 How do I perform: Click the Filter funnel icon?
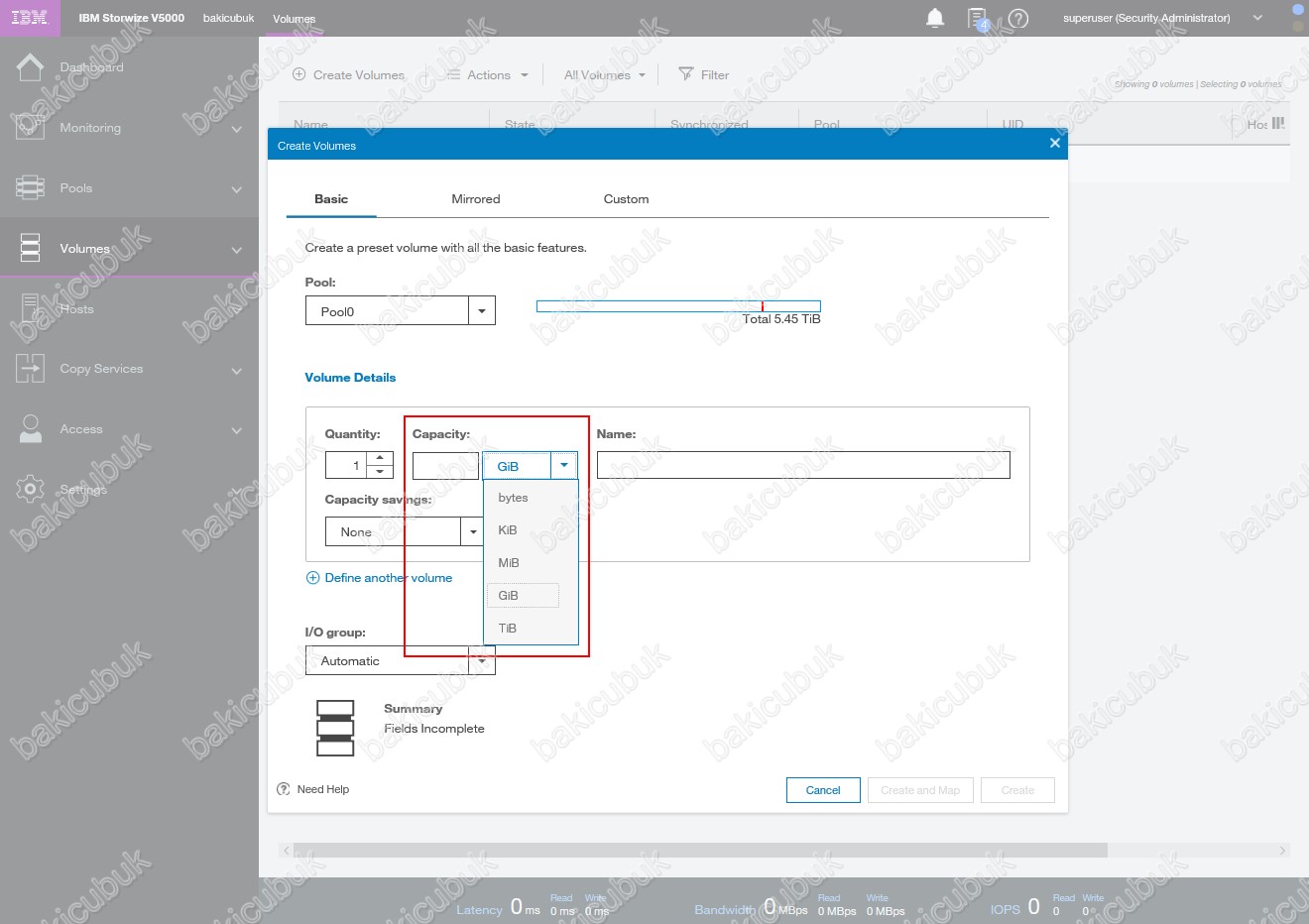[x=685, y=74]
